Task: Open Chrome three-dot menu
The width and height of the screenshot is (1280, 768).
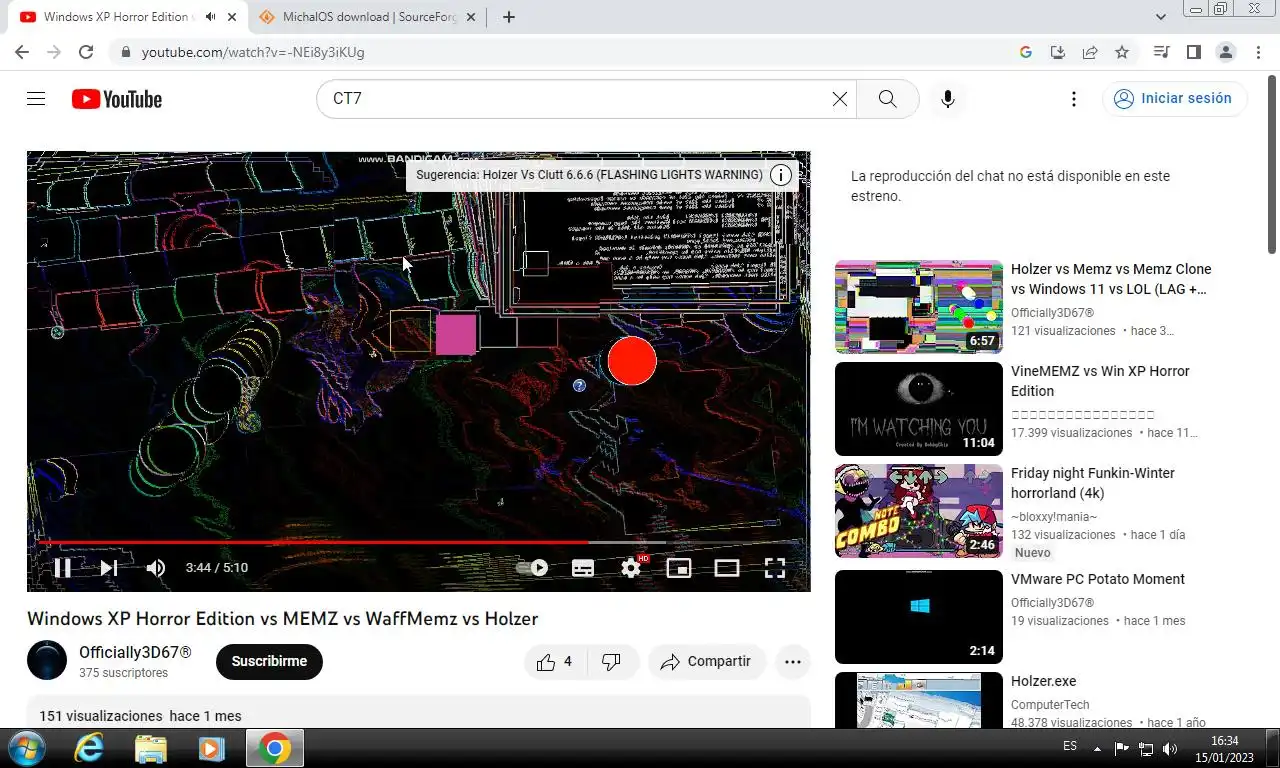Action: [x=1257, y=52]
